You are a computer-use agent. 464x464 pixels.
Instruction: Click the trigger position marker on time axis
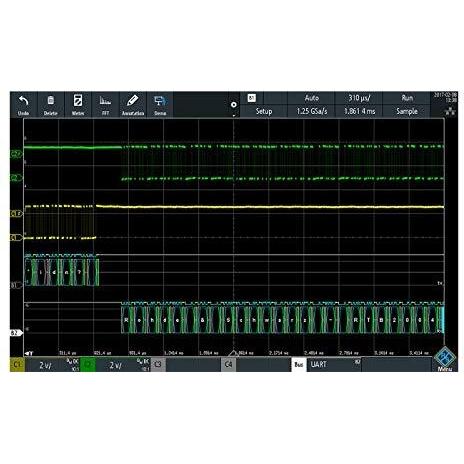click(x=234, y=353)
